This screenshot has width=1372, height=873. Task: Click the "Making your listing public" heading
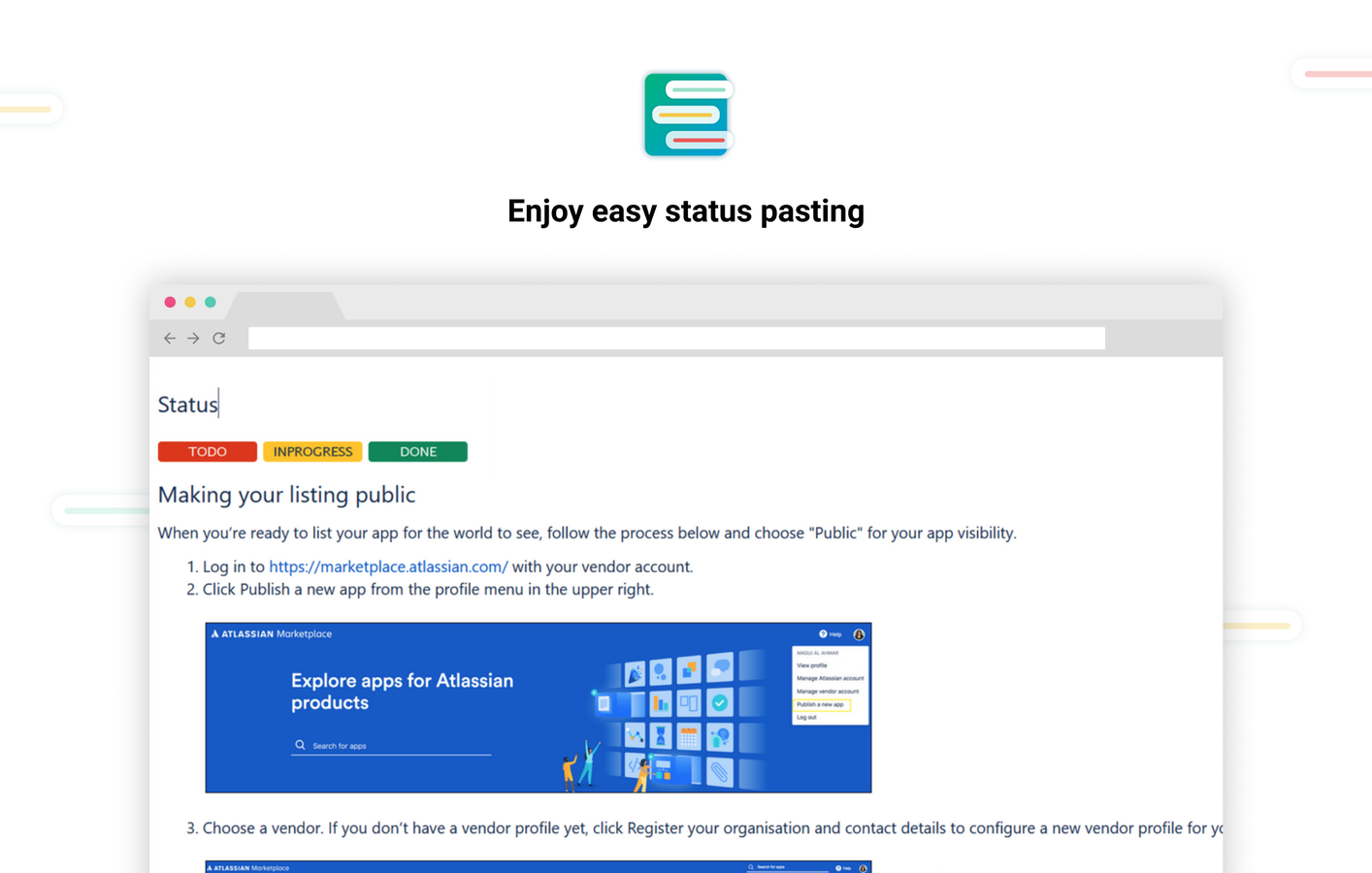point(286,495)
